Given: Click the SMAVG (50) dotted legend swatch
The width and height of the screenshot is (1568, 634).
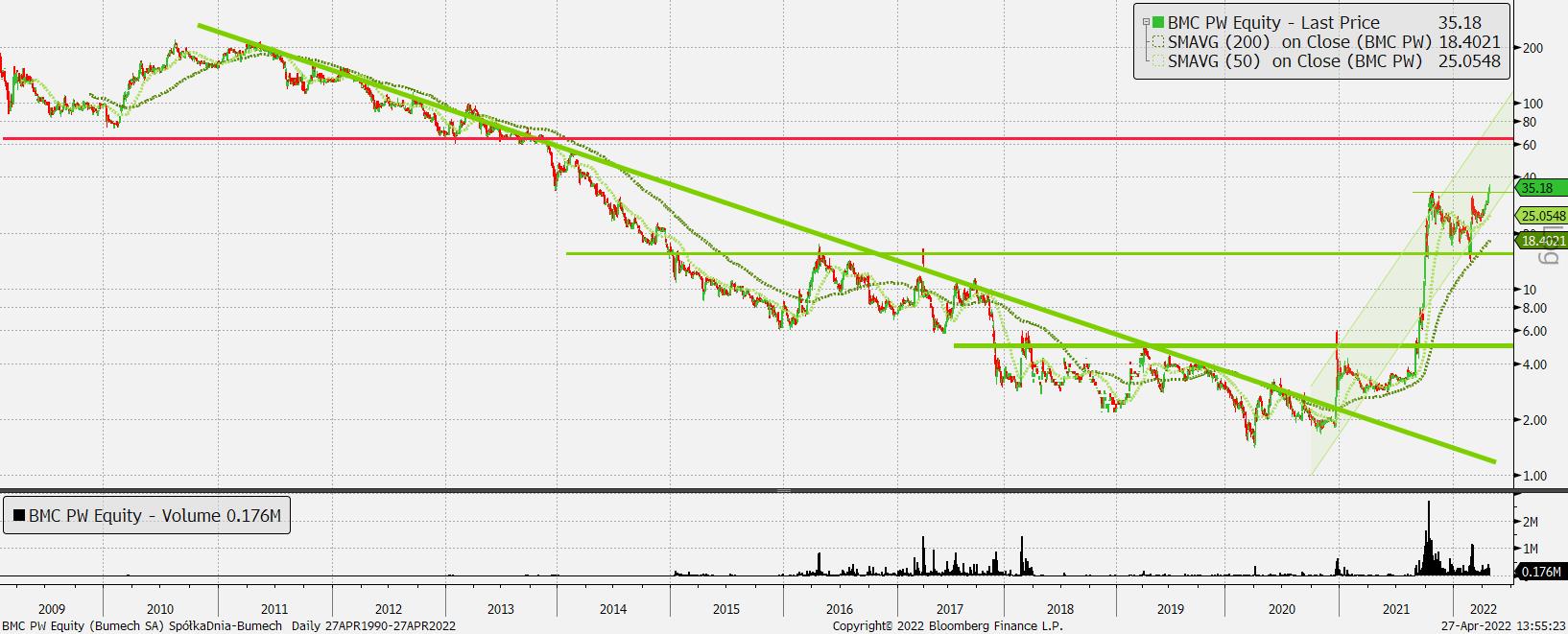Looking at the screenshot, I should (1158, 61).
